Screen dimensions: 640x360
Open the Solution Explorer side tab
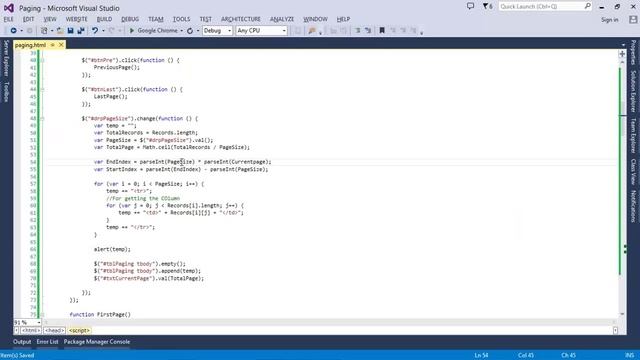633,91
